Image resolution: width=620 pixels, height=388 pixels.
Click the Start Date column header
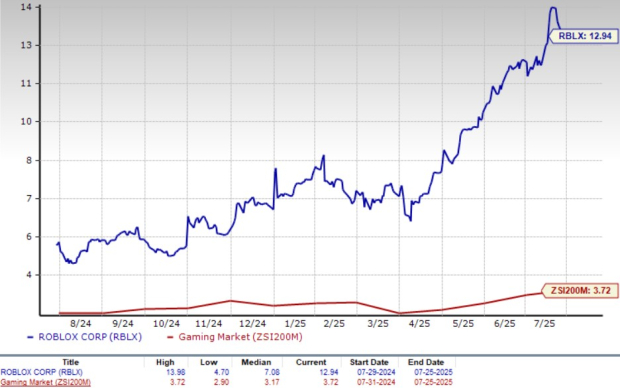tap(369, 362)
